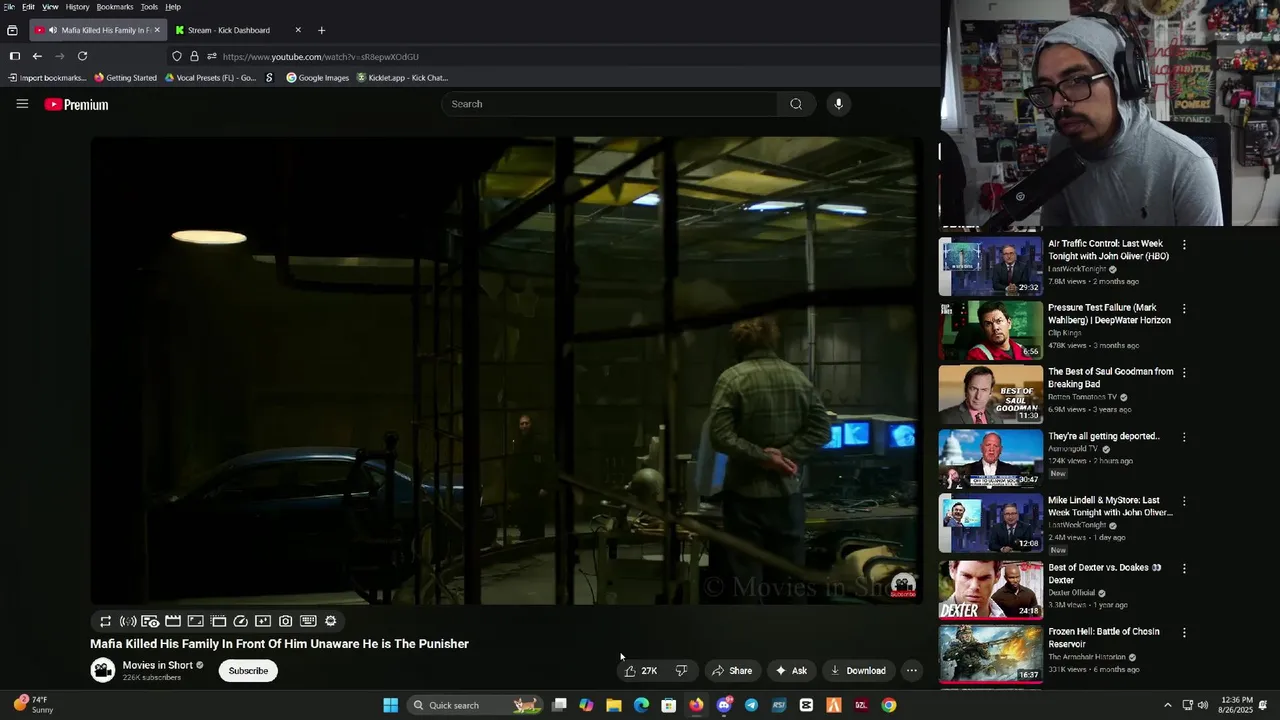Click the search magnifier button
The width and height of the screenshot is (1280, 720).
point(796,104)
